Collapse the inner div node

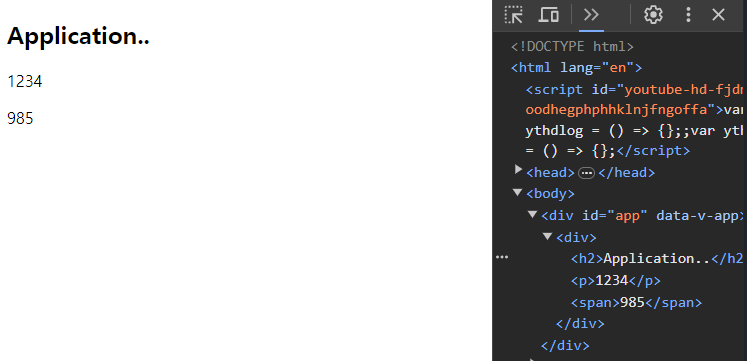pos(548,236)
